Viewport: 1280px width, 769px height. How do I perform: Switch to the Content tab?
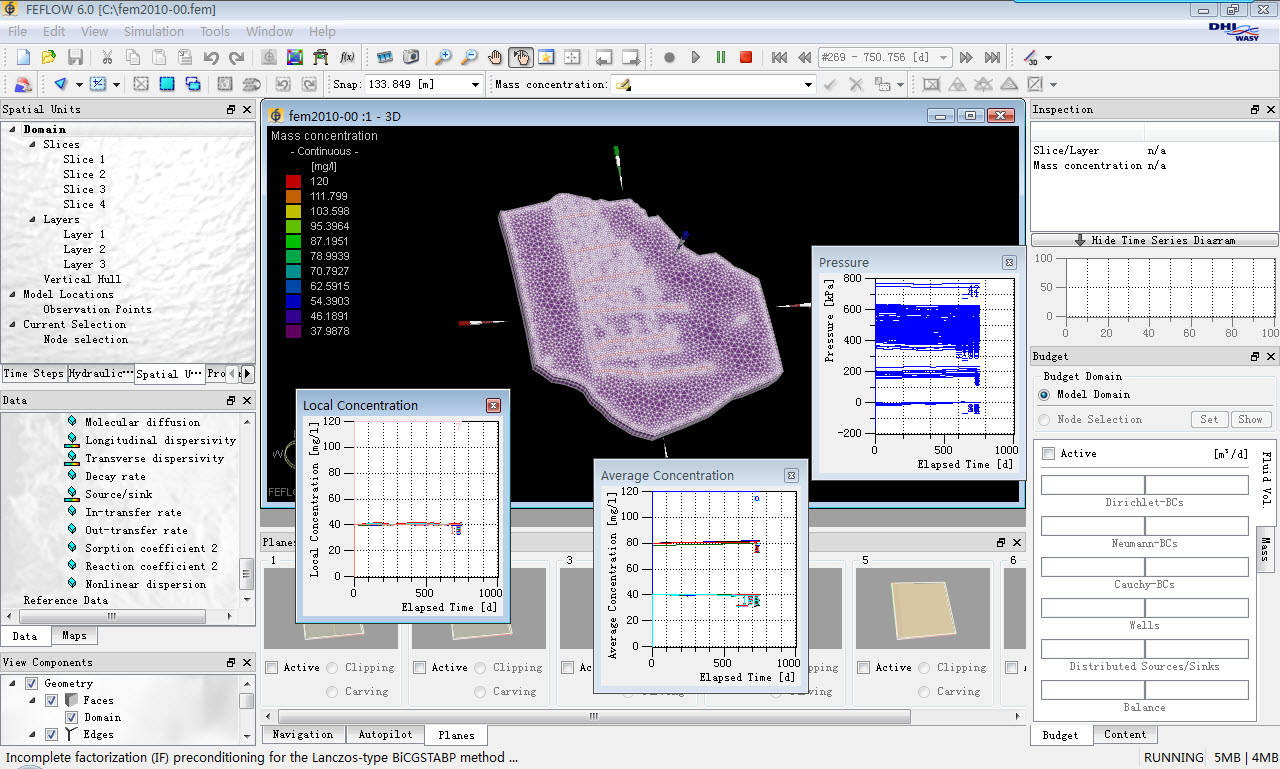click(x=1125, y=735)
